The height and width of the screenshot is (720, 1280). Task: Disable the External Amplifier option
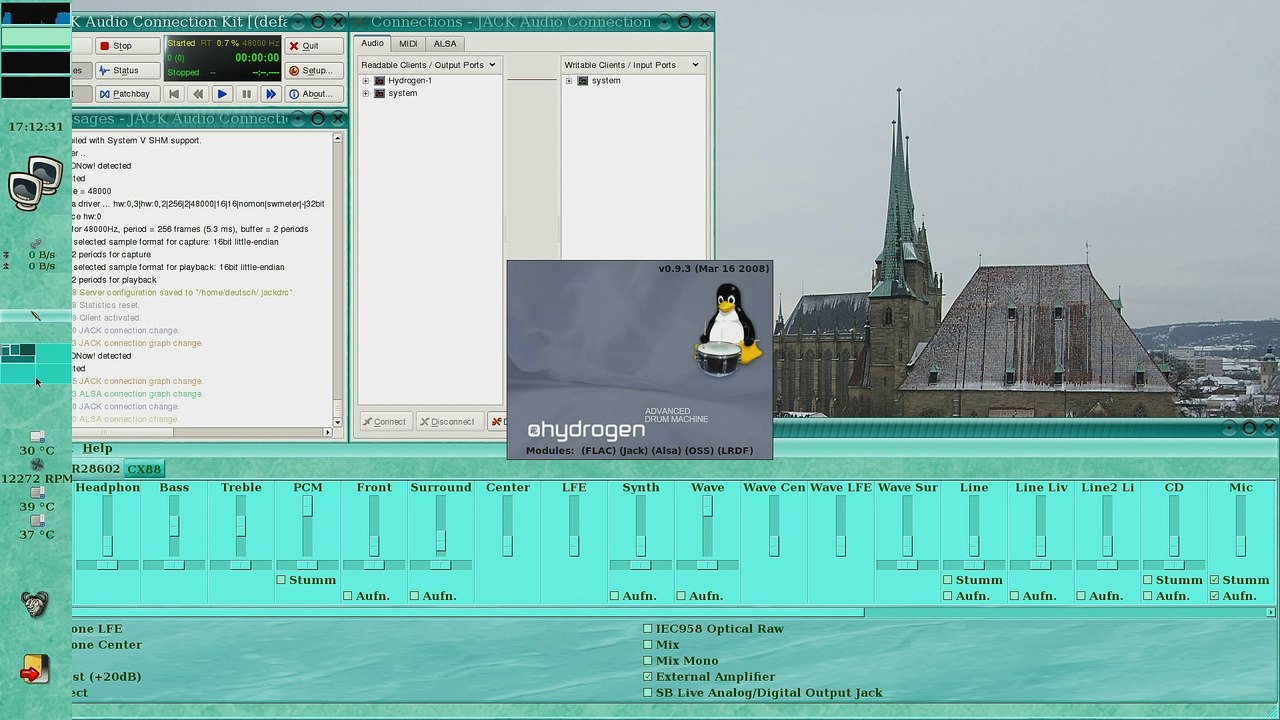648,677
